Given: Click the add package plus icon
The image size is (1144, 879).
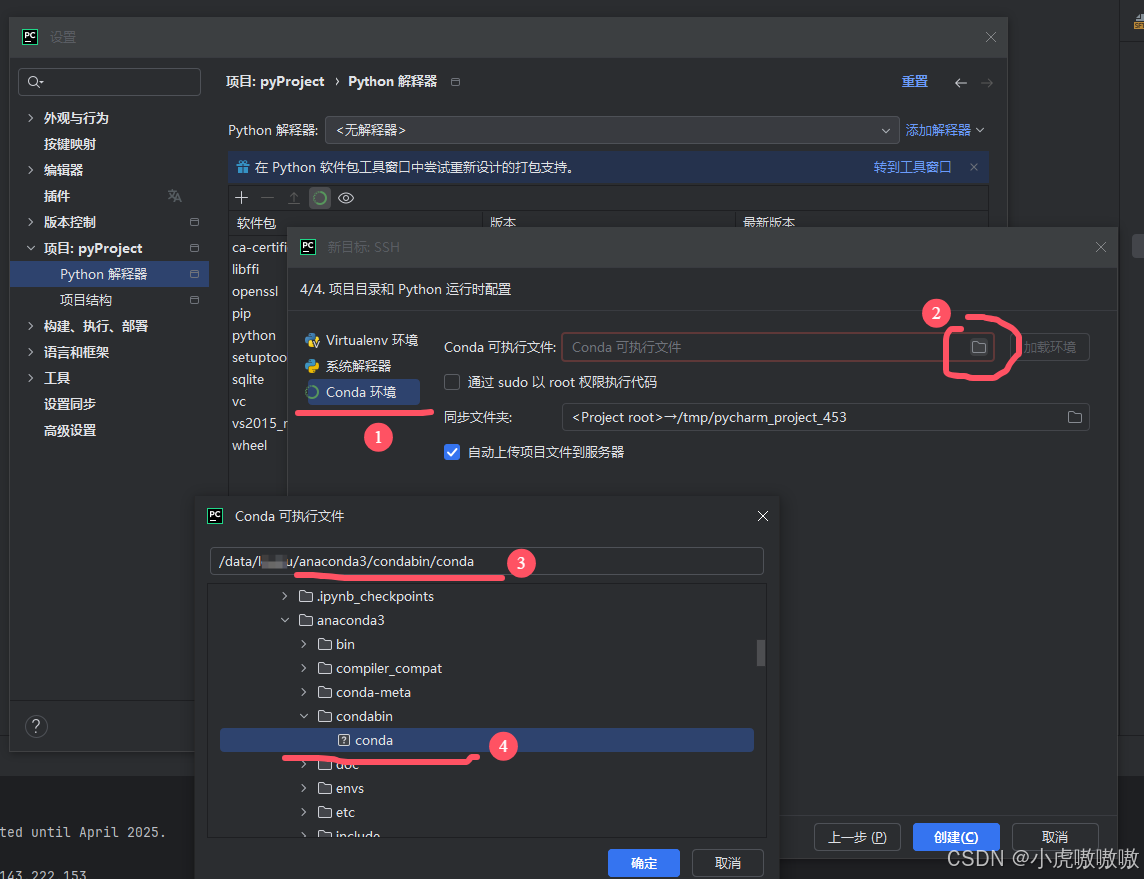Looking at the screenshot, I should [241, 198].
